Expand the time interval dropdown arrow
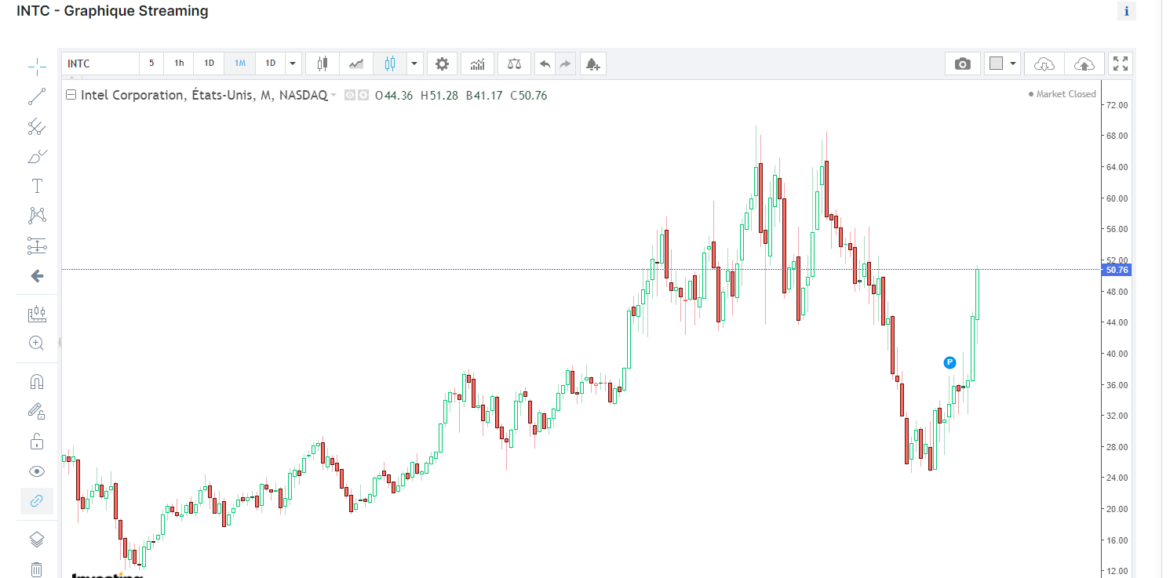The image size is (1170, 578). 292,64
